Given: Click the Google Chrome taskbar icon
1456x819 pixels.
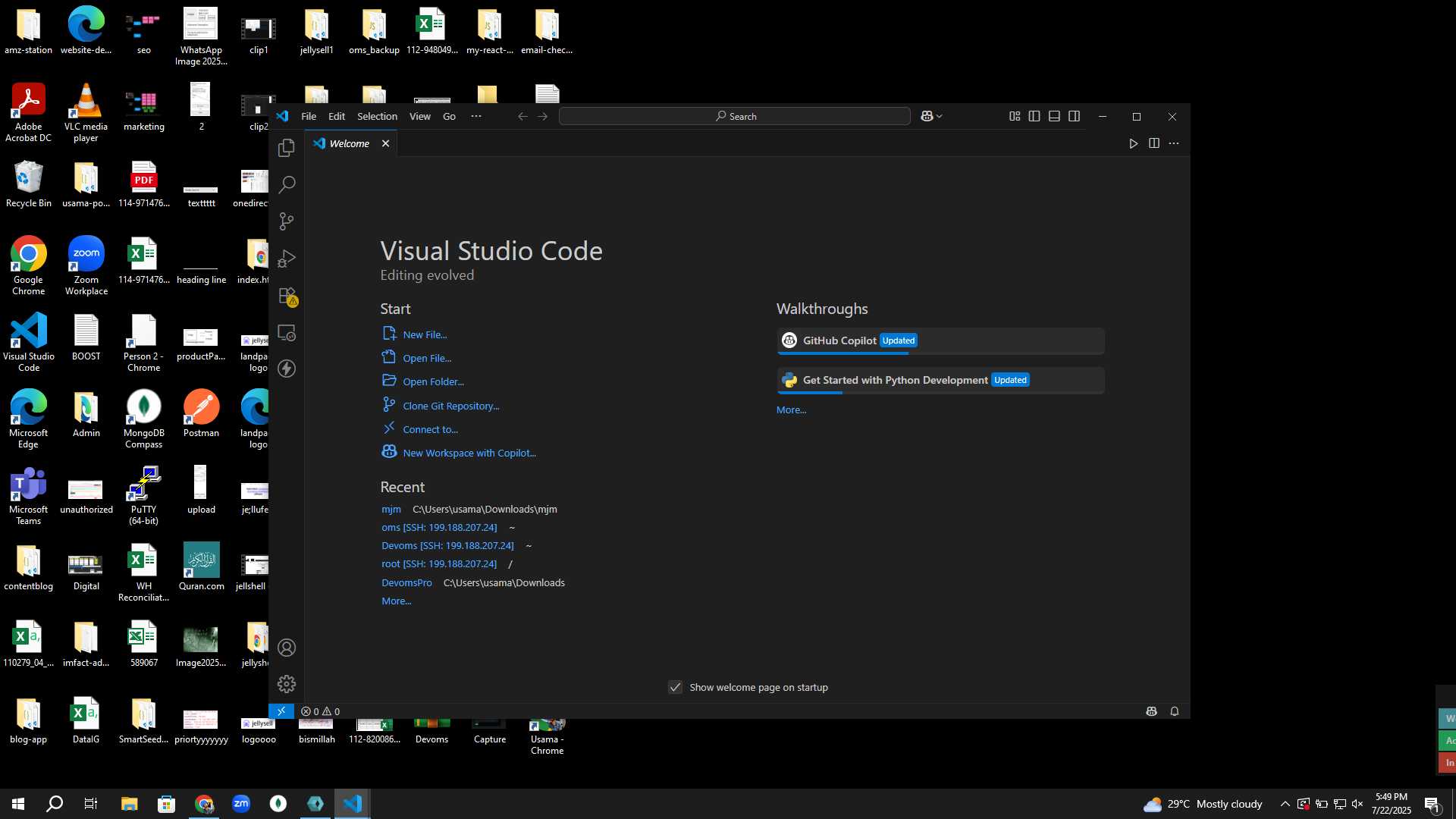Looking at the screenshot, I should click(x=204, y=804).
